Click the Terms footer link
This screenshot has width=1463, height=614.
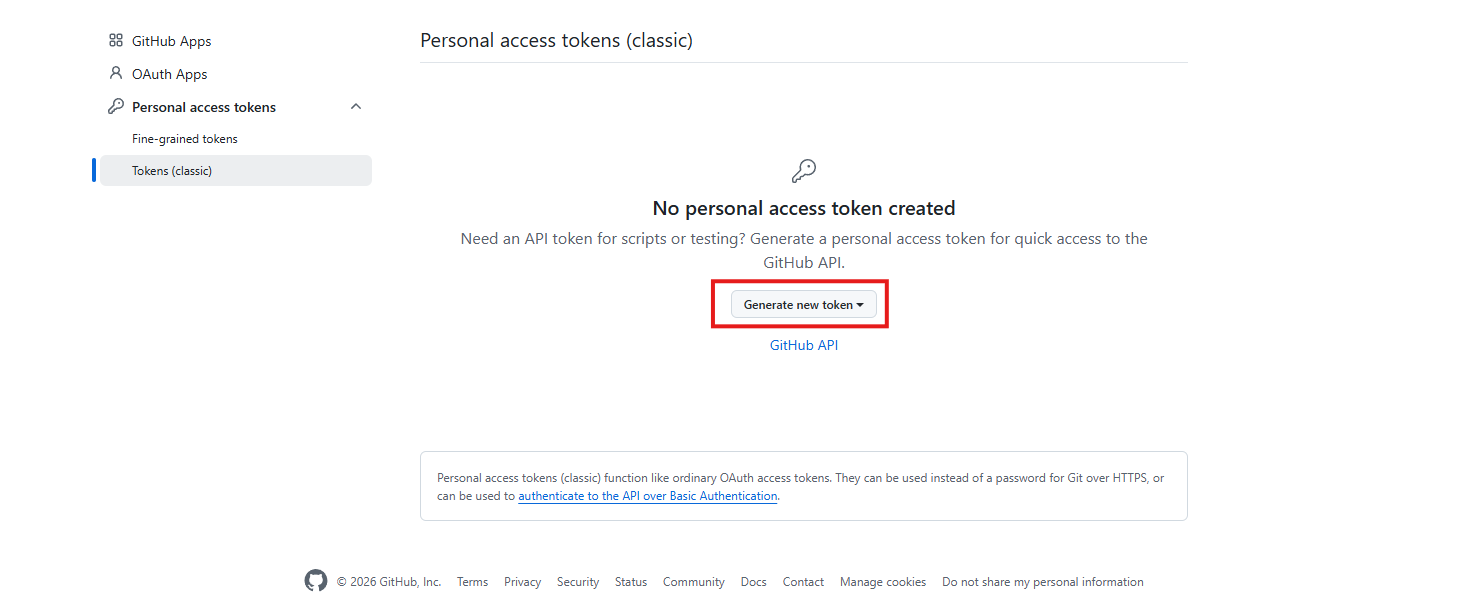point(472,581)
